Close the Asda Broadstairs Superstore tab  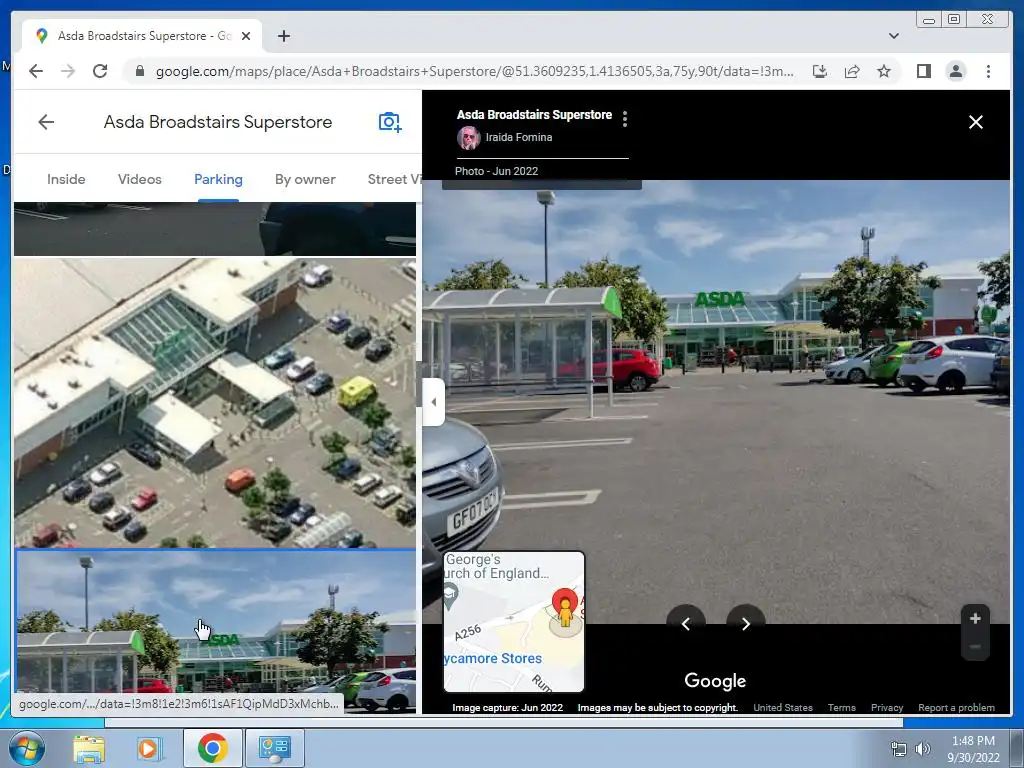click(x=246, y=36)
